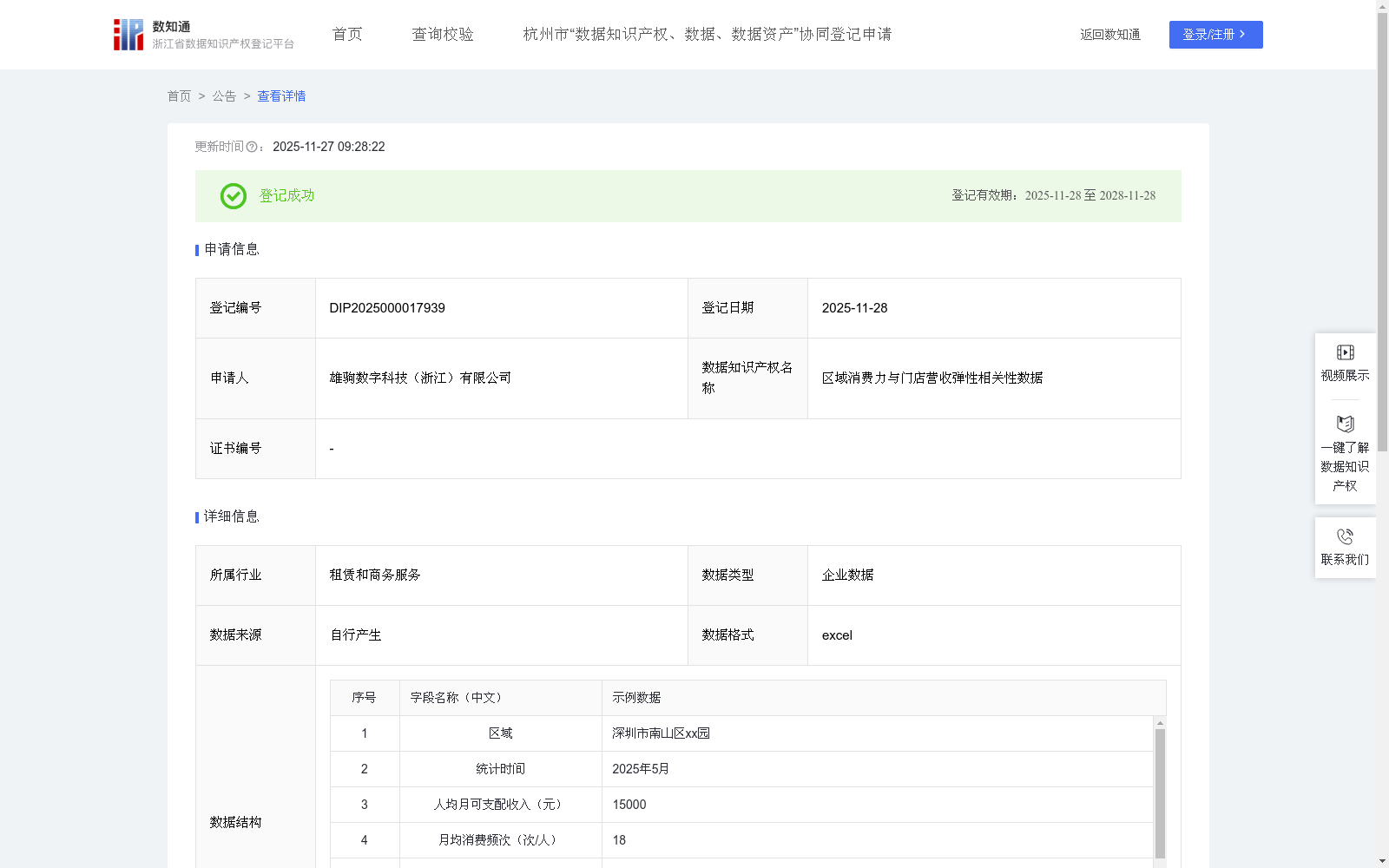Click the update time 2025-11-27 09:28:22
Image resolution: width=1389 pixels, height=868 pixels.
tap(329, 148)
